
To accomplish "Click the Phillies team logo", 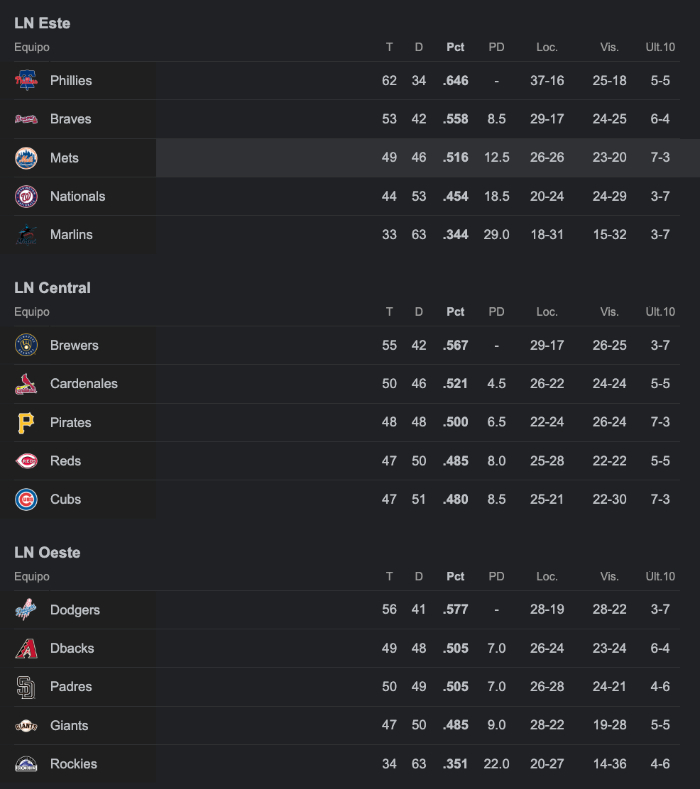I will tap(26, 81).
